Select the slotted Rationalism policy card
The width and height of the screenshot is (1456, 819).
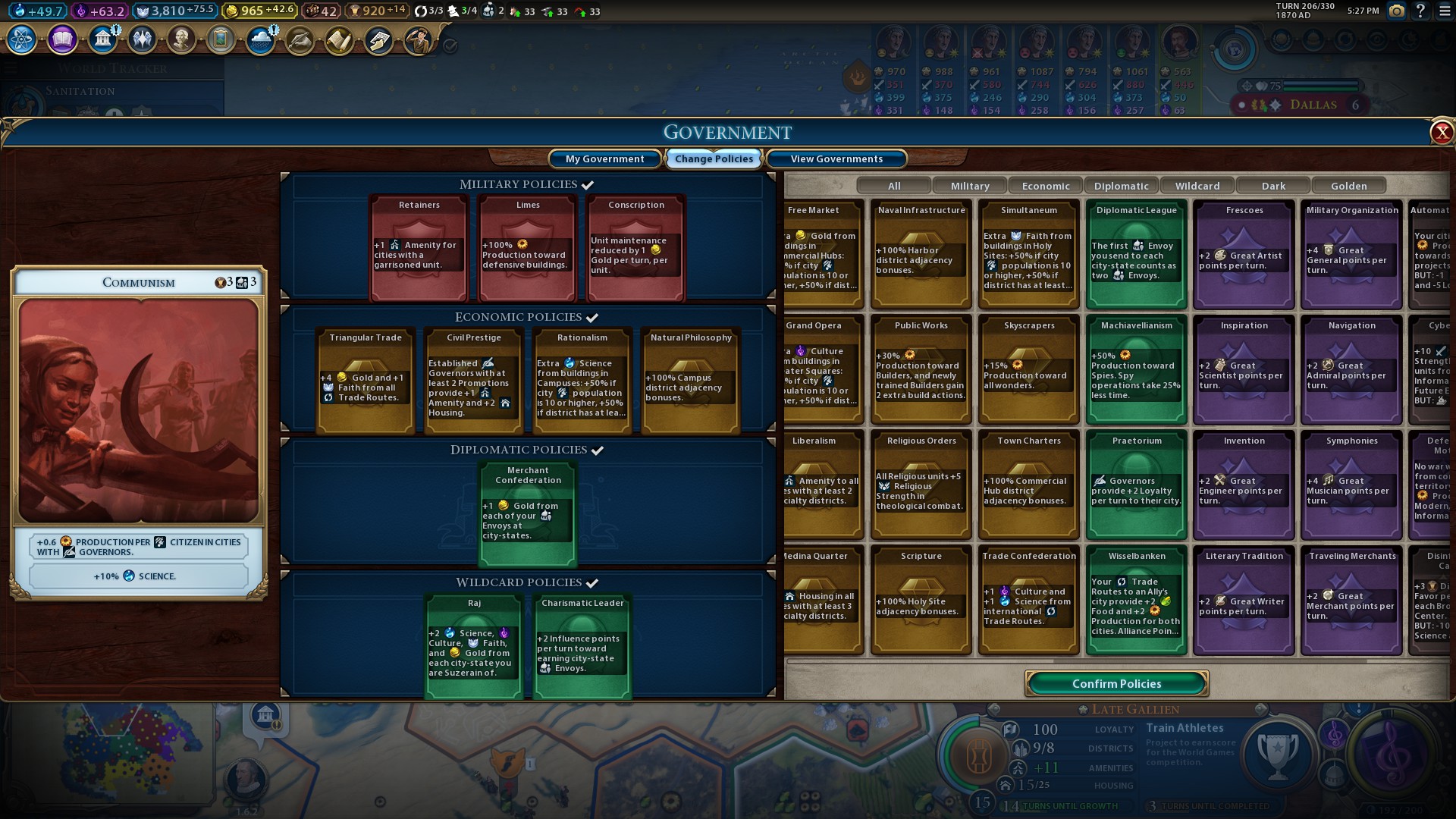(x=582, y=381)
